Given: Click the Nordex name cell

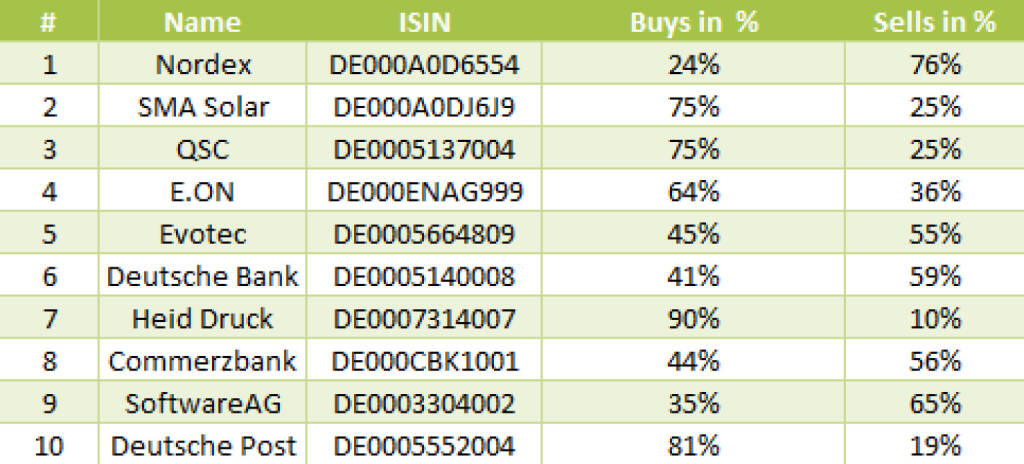Looking at the screenshot, I should 203,65.
